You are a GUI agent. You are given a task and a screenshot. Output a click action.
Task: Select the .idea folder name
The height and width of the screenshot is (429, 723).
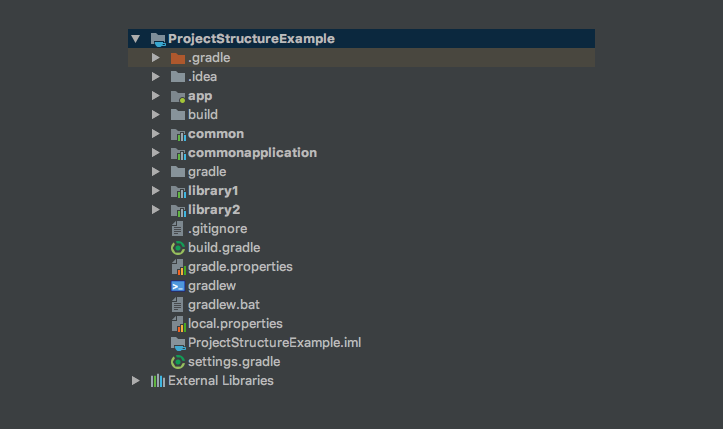pyautogui.click(x=202, y=77)
